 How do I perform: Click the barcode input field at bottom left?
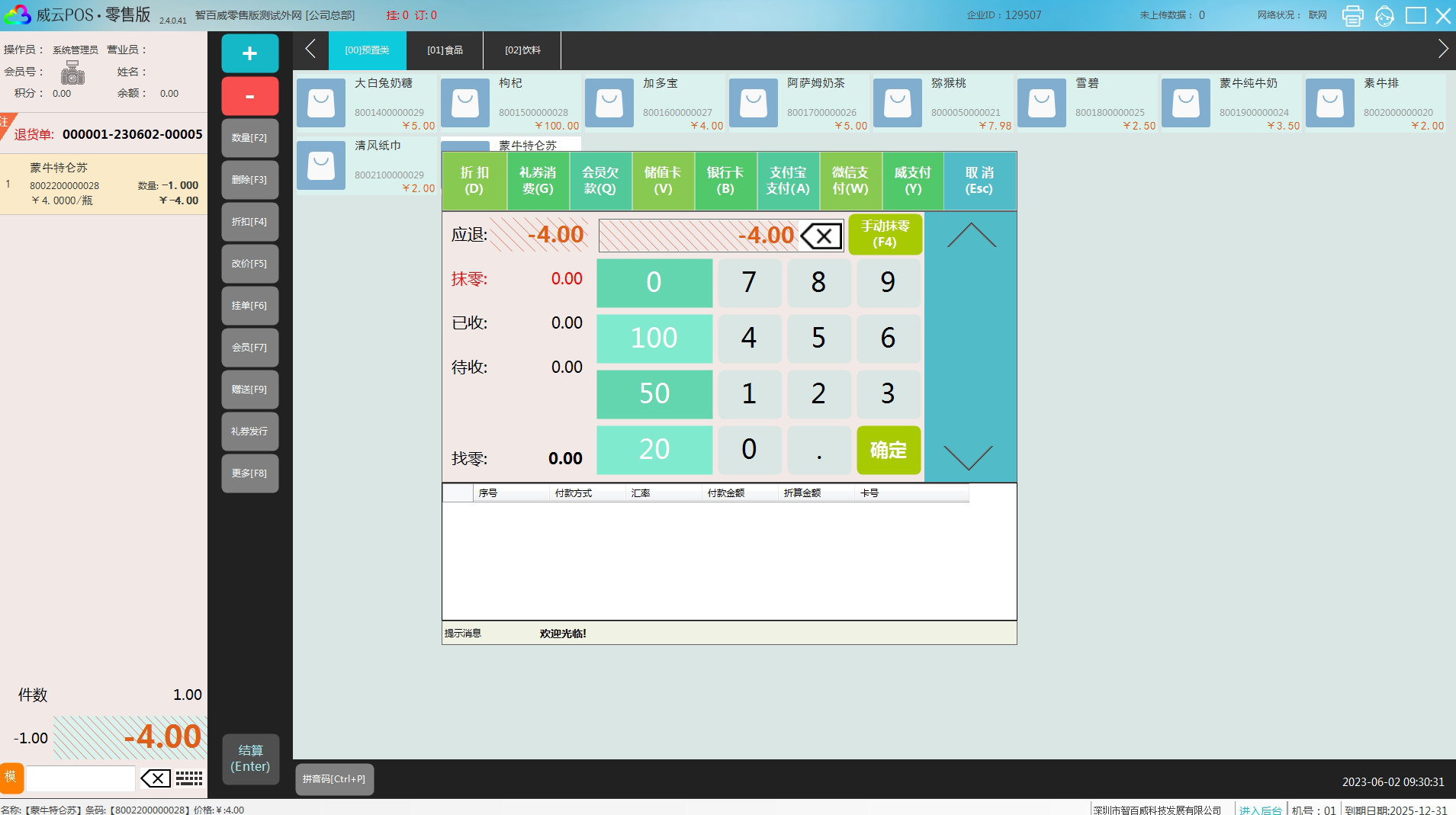(81, 778)
